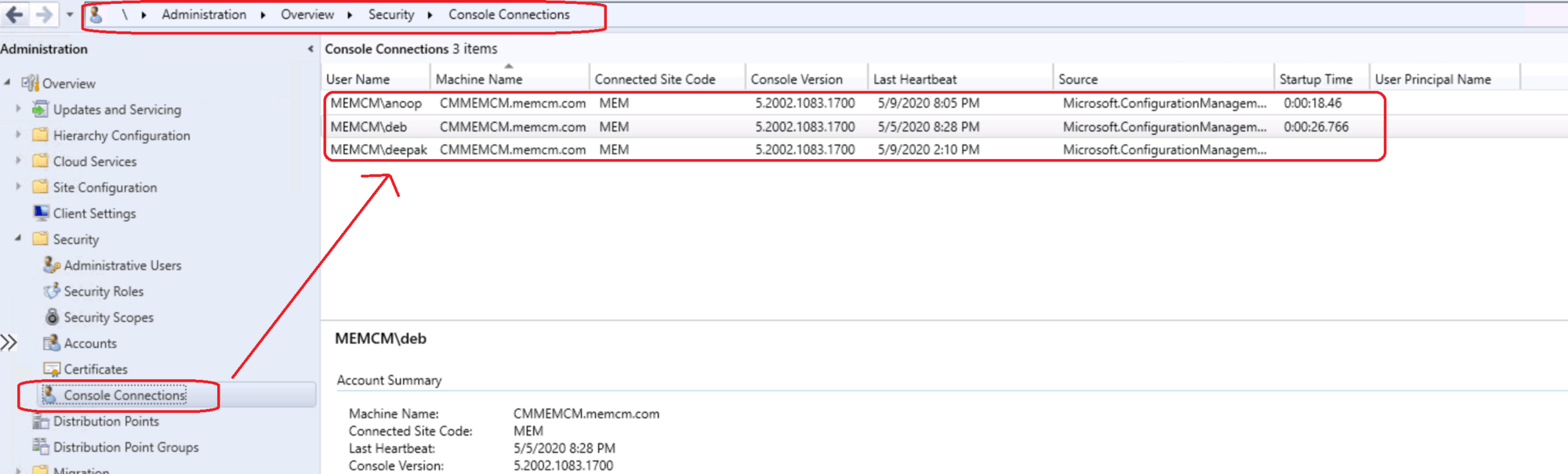Open Hierarchy Configuration tree item

click(122, 136)
